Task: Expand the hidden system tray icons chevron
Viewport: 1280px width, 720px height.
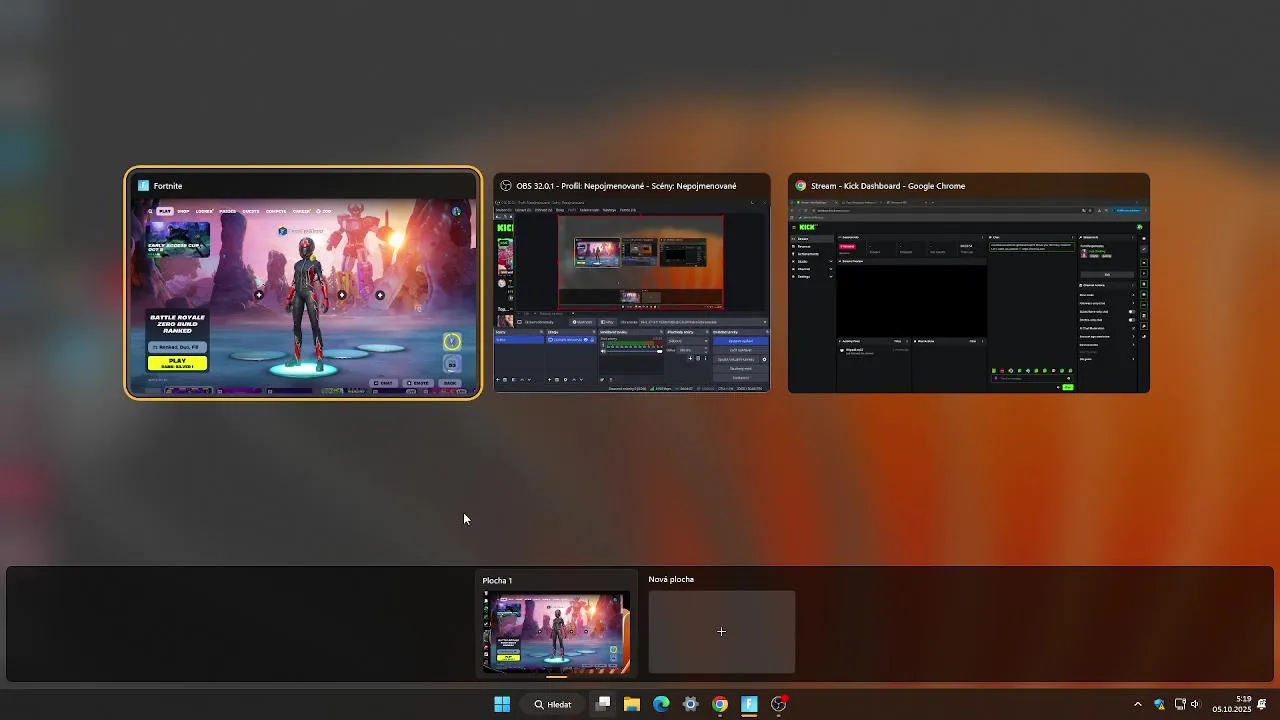Action: point(1137,704)
